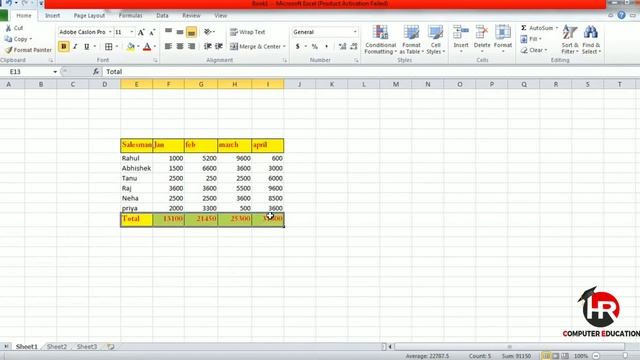
Task: Open the AutoSum dropdown arrow
Action: [x=557, y=28]
